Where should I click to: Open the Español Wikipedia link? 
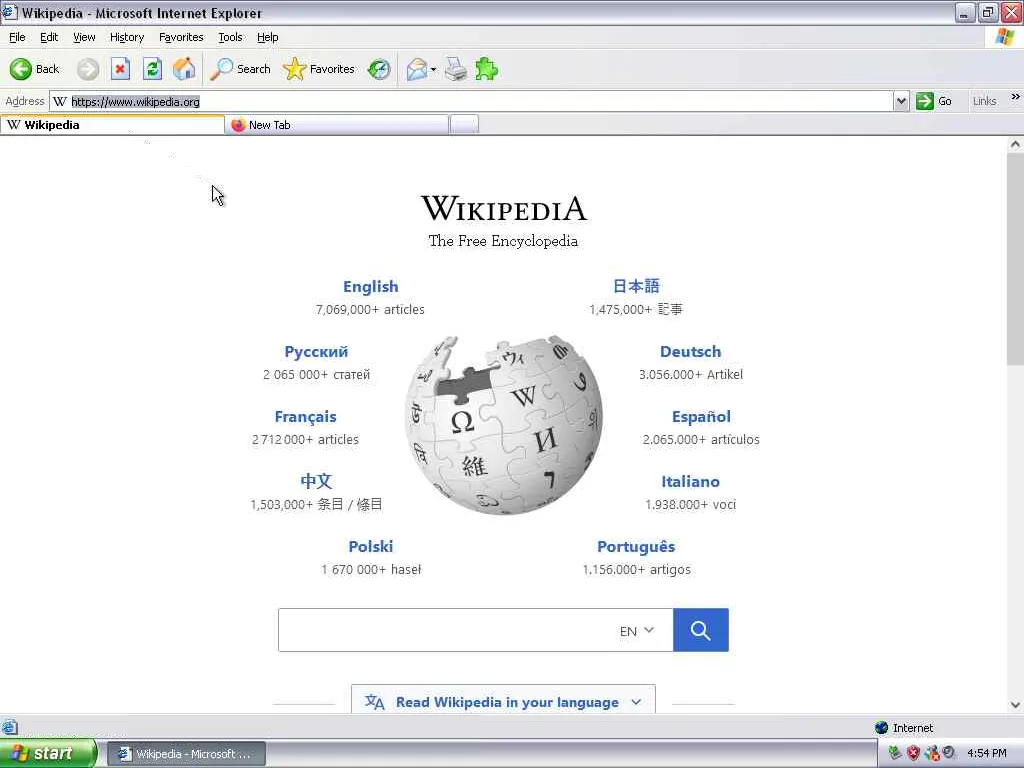click(701, 417)
